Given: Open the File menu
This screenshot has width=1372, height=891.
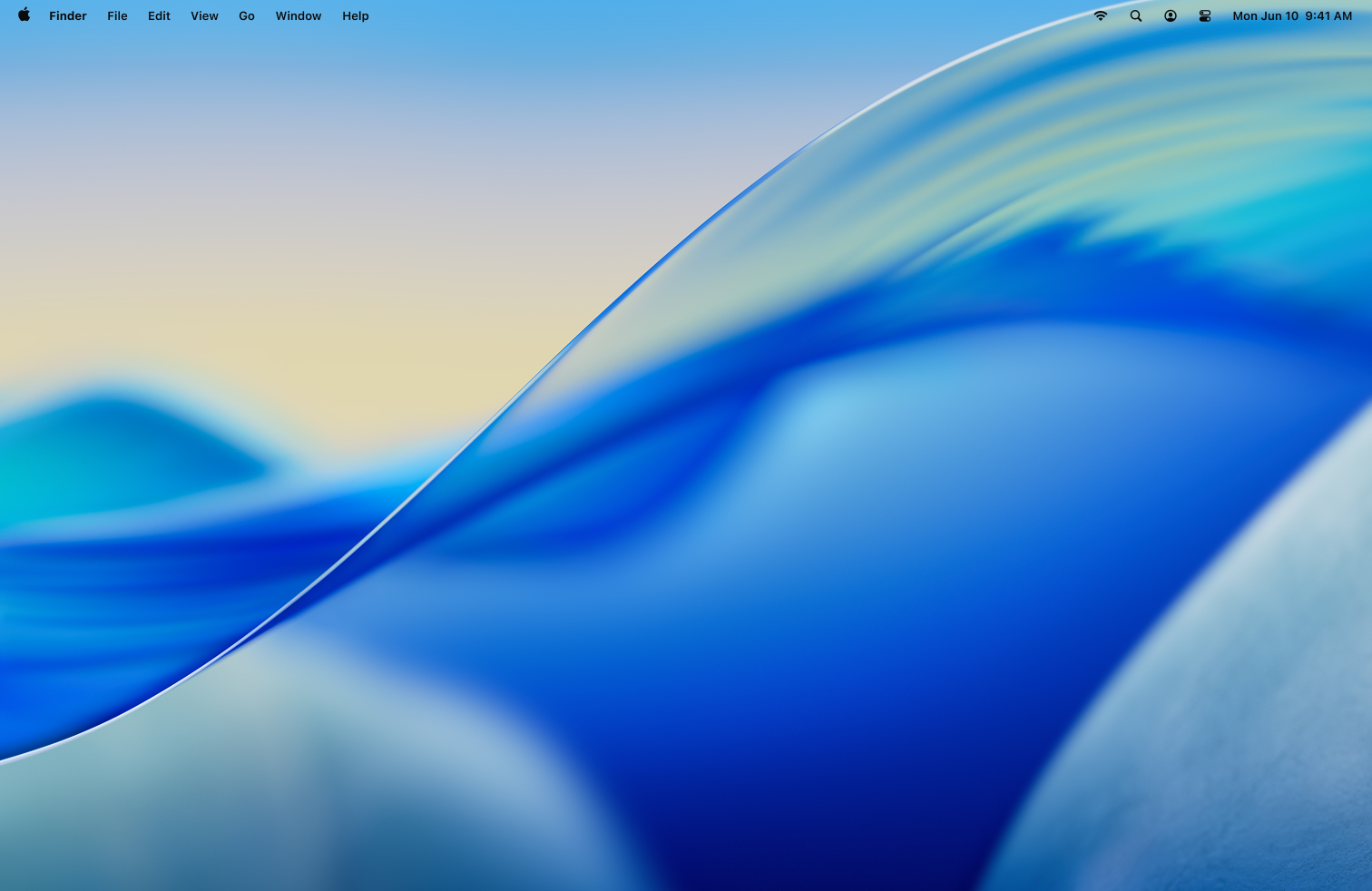Looking at the screenshot, I should point(117,15).
